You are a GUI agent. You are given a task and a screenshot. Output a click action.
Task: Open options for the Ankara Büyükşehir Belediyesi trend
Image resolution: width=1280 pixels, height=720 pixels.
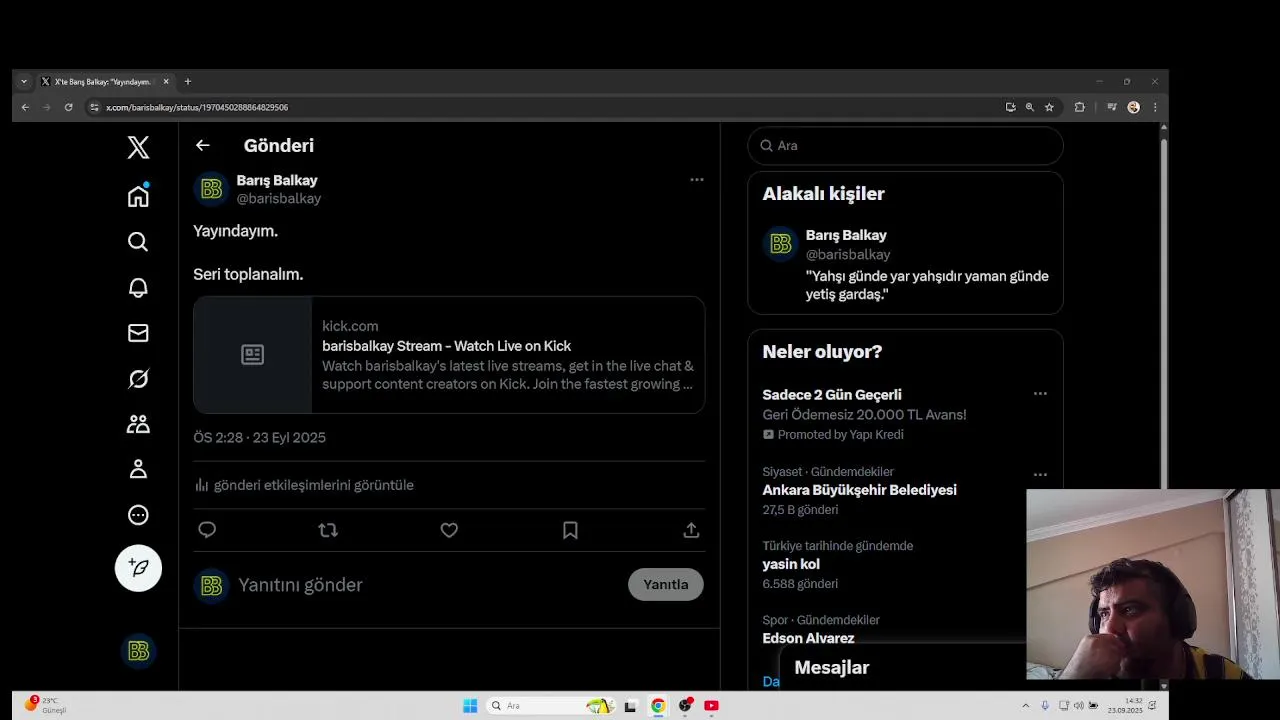[x=1040, y=475]
